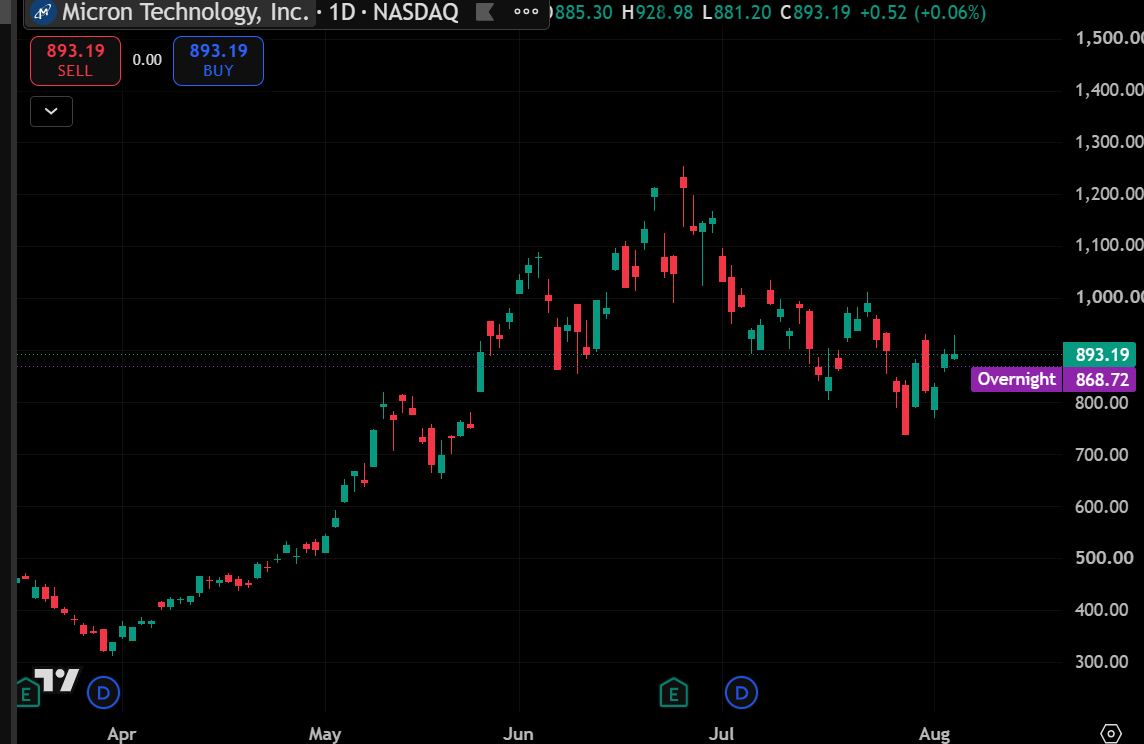The width and height of the screenshot is (1144, 744).
Task: Click the TradingView TV logo
Action: (57, 680)
